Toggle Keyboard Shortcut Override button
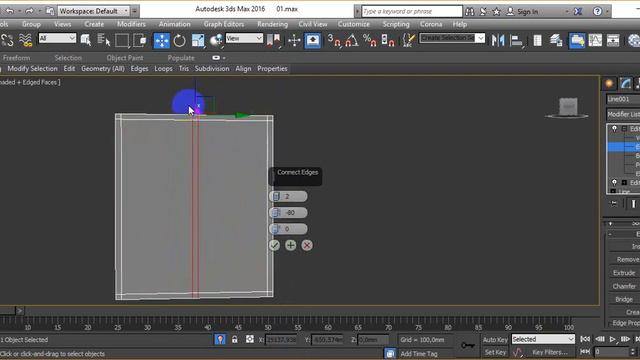The width and height of the screenshot is (640, 360). pyautogui.click(x=313, y=40)
